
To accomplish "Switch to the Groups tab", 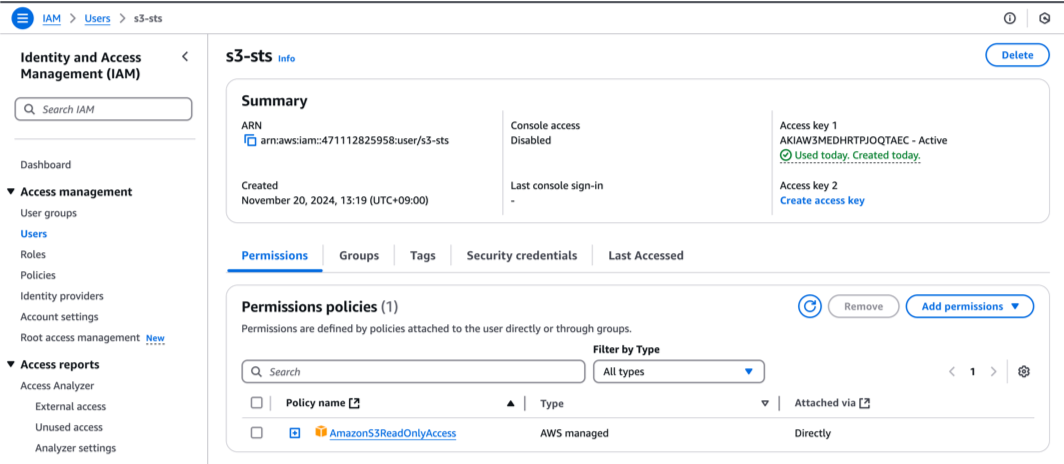I will coord(359,256).
